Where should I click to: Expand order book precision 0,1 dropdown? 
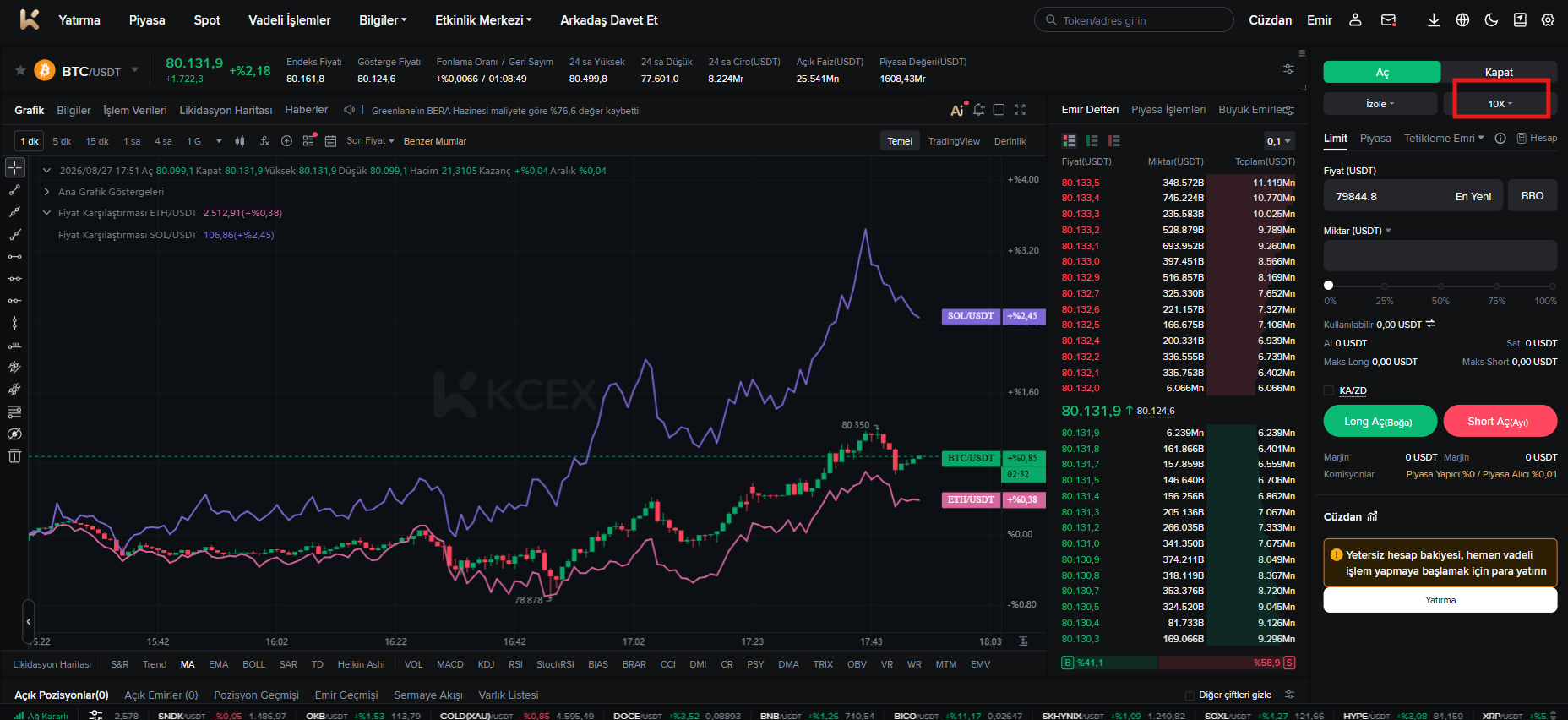[x=1278, y=141]
